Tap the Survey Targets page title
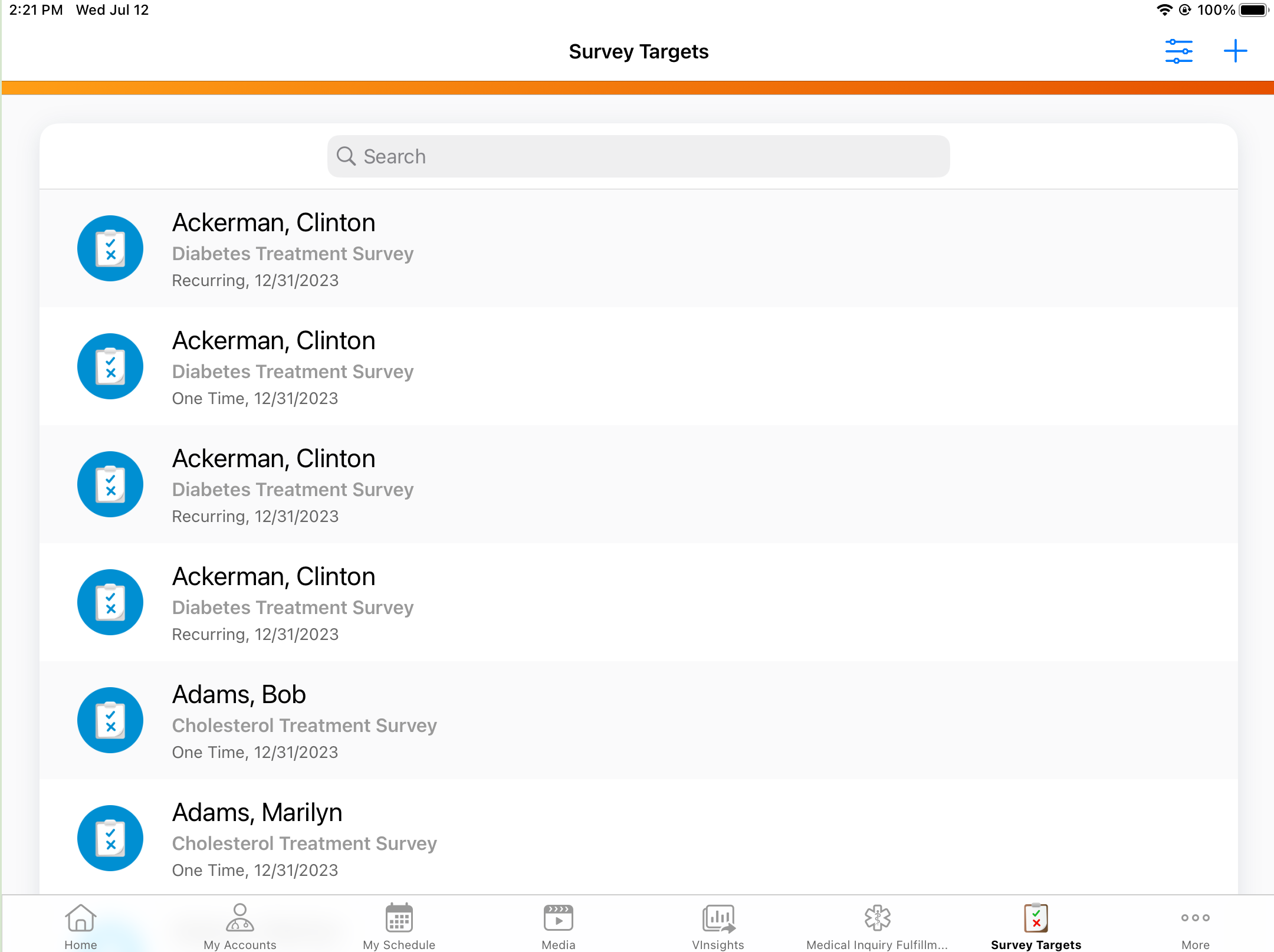 [x=639, y=51]
